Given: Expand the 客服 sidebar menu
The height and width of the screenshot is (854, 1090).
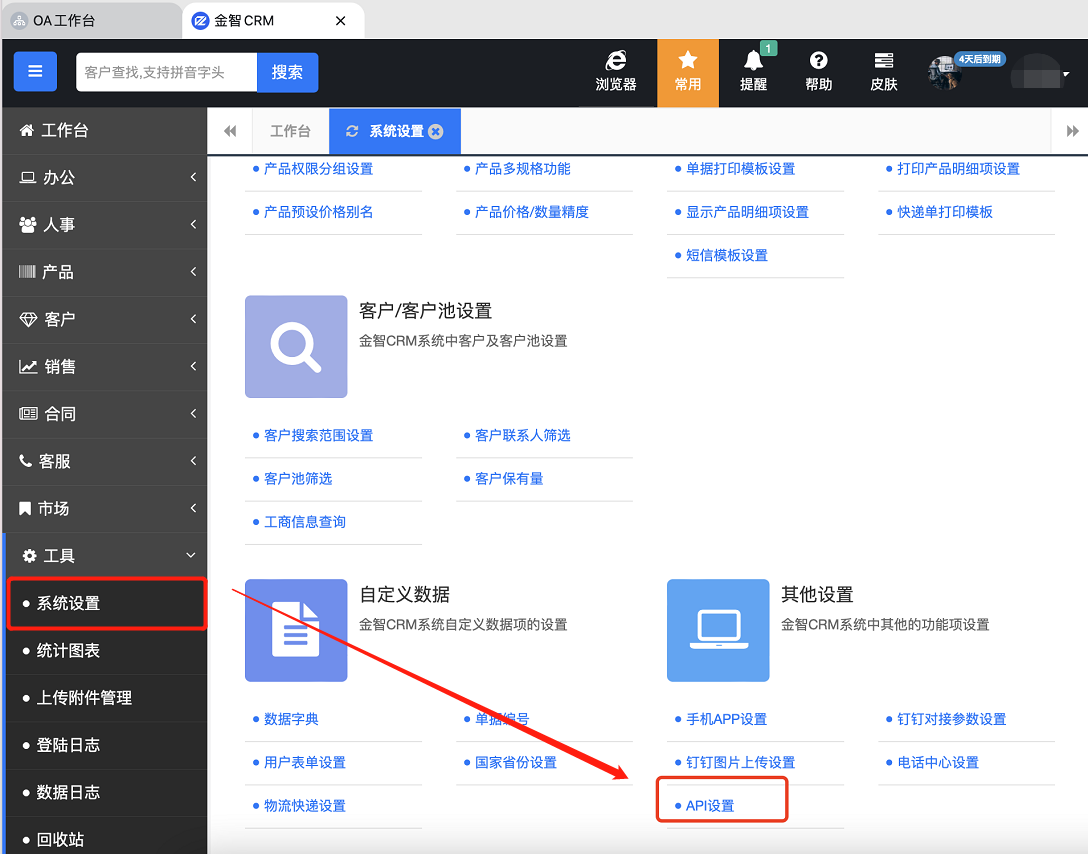Looking at the screenshot, I should click(106, 461).
